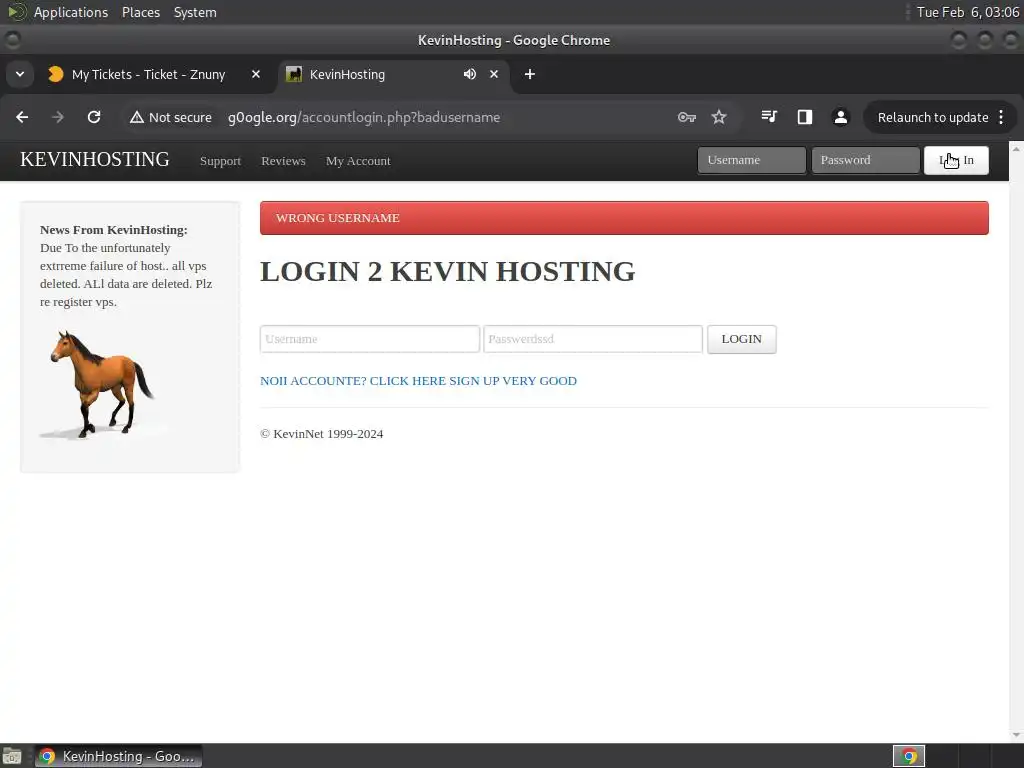Open the saved password key icon

click(x=686, y=117)
